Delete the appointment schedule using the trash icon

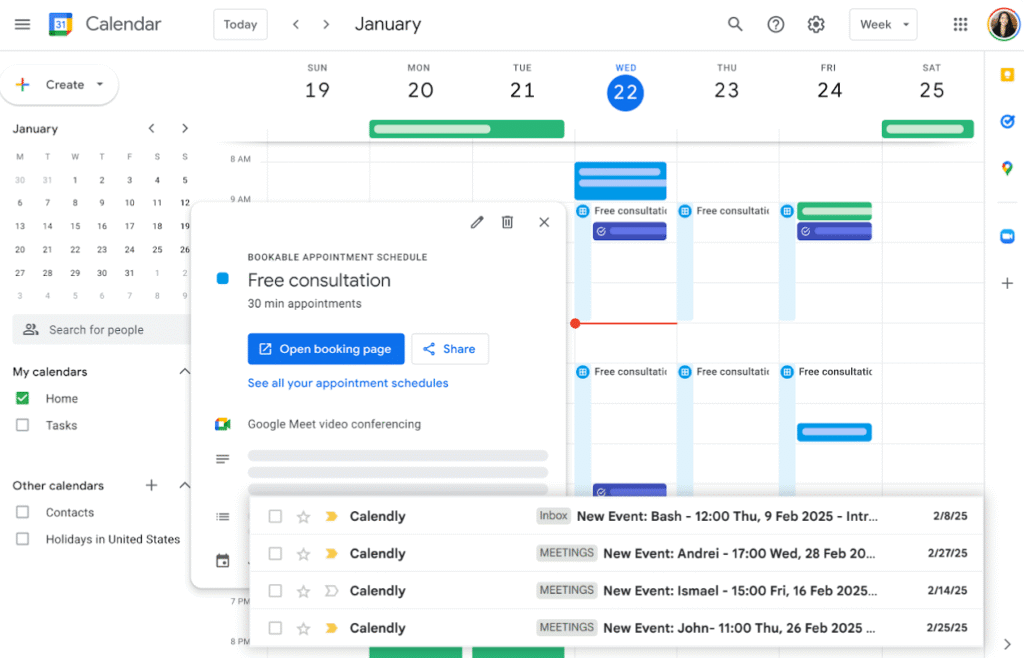508,222
